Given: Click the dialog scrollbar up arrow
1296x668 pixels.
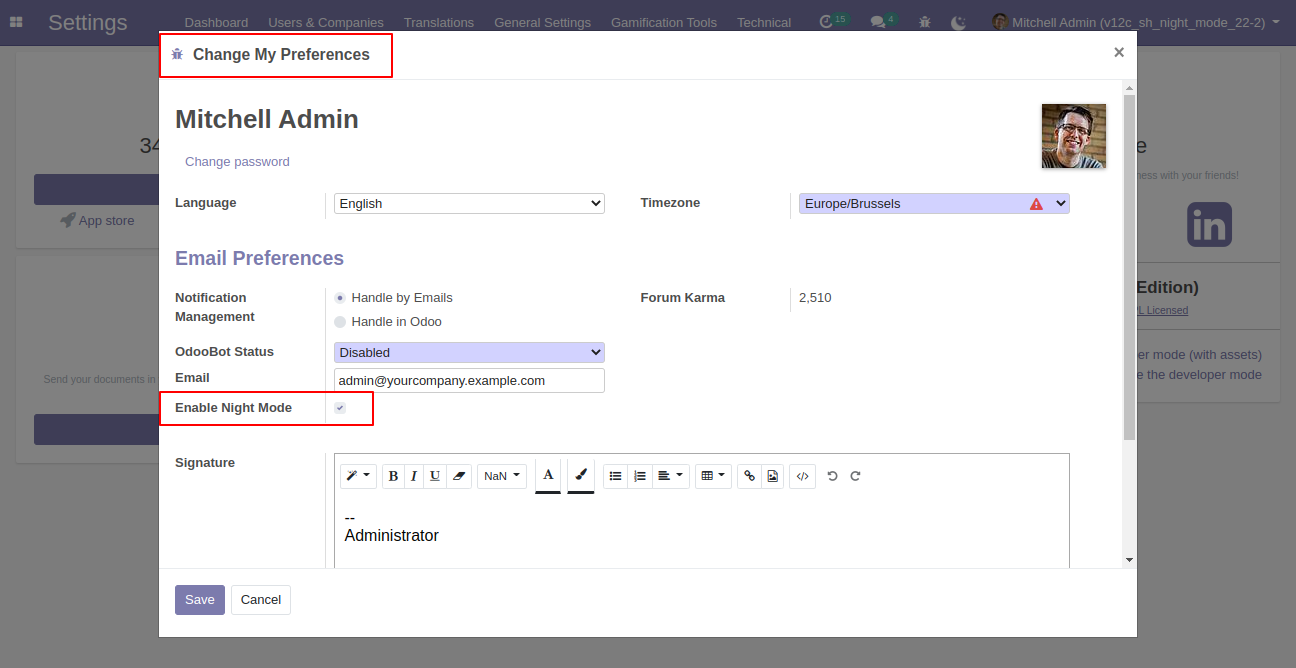Looking at the screenshot, I should pos(1129,88).
